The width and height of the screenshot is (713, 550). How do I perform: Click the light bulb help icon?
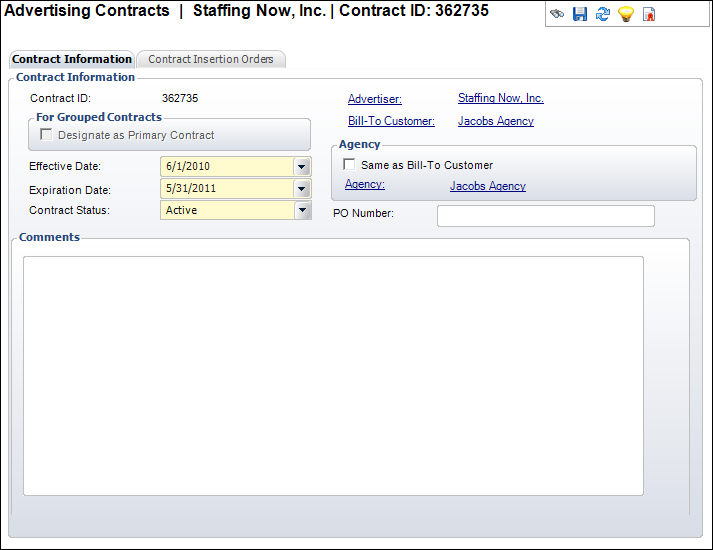point(626,15)
